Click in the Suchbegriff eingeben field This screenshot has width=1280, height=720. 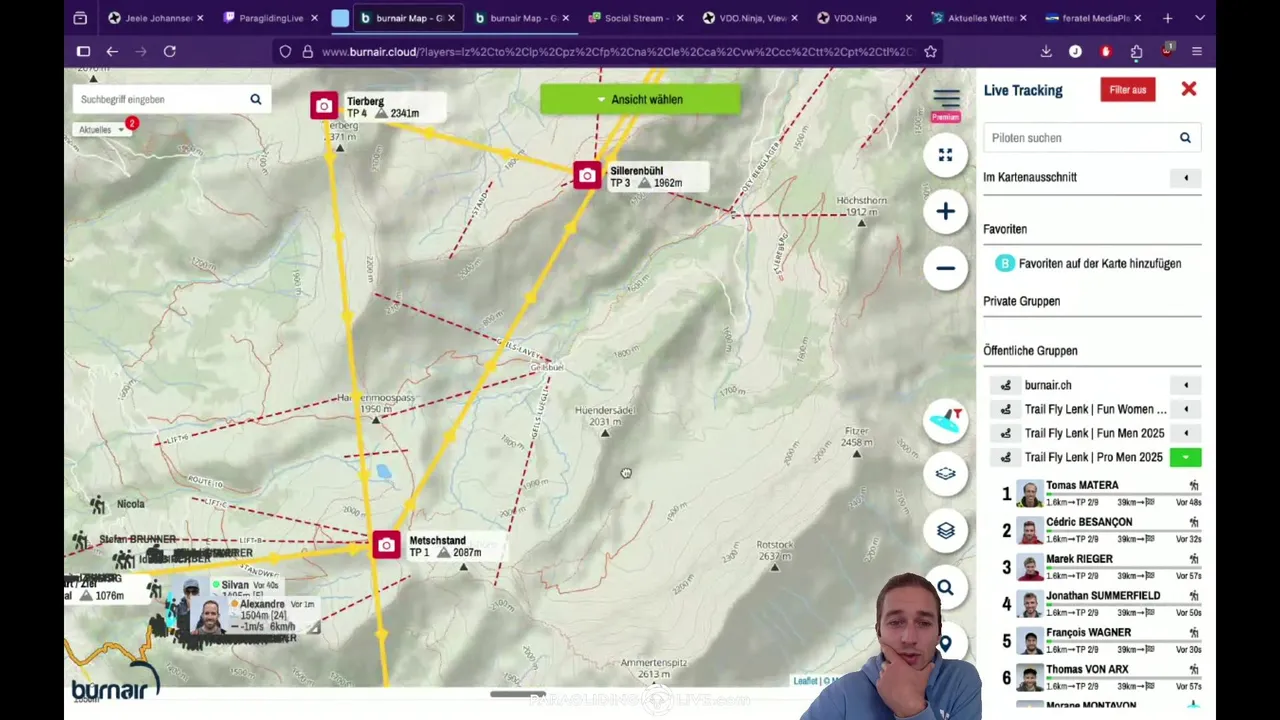pos(172,99)
